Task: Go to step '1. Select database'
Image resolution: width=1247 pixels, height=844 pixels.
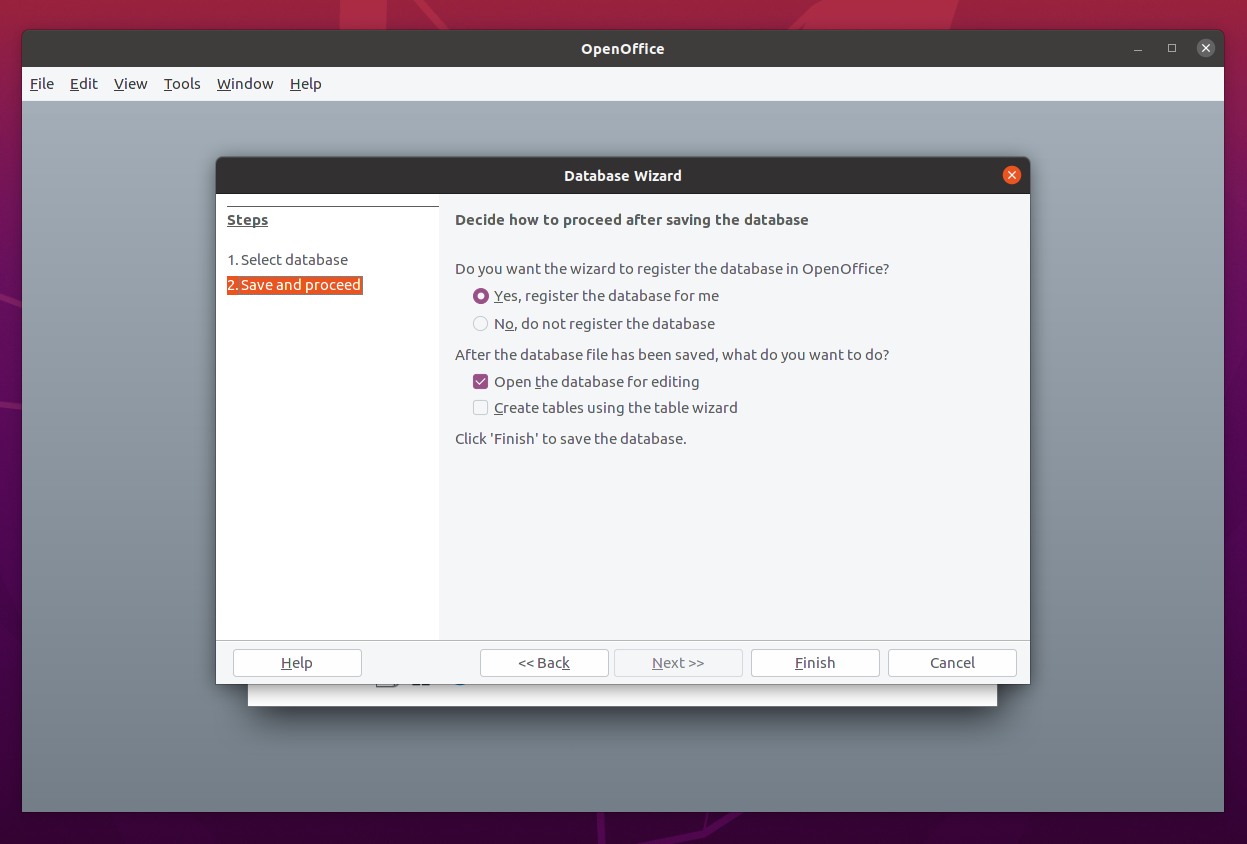Action: click(x=288, y=260)
